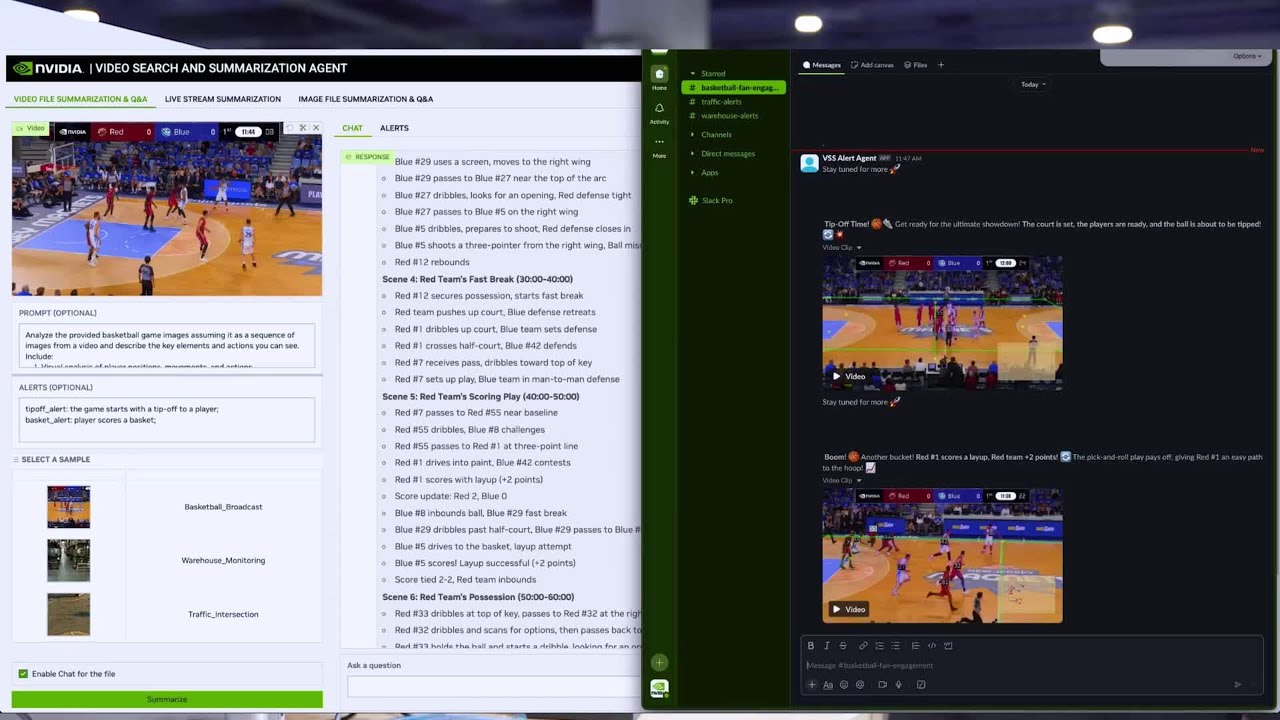Expand the Direct messages section in Slack
This screenshot has width=1280, height=720.
tap(692, 154)
